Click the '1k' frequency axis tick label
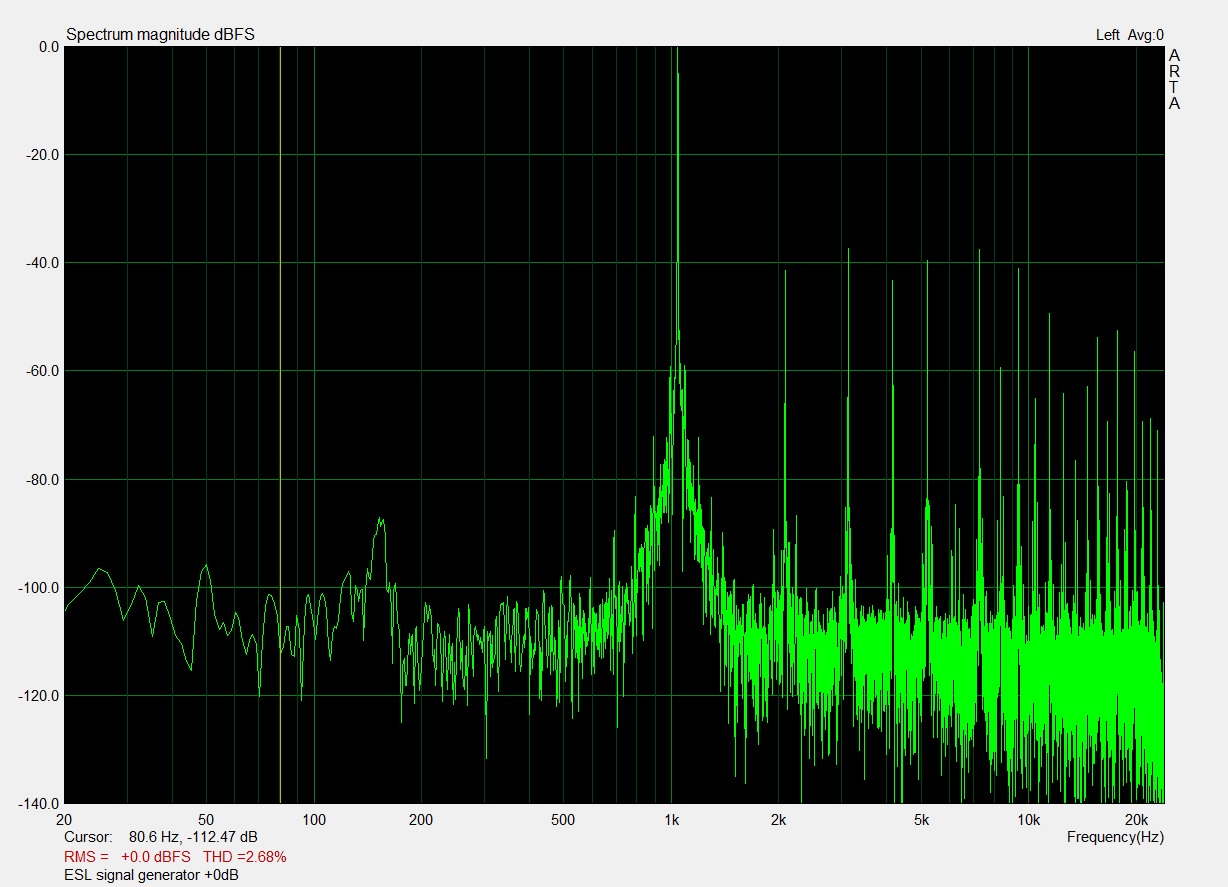 (671, 819)
